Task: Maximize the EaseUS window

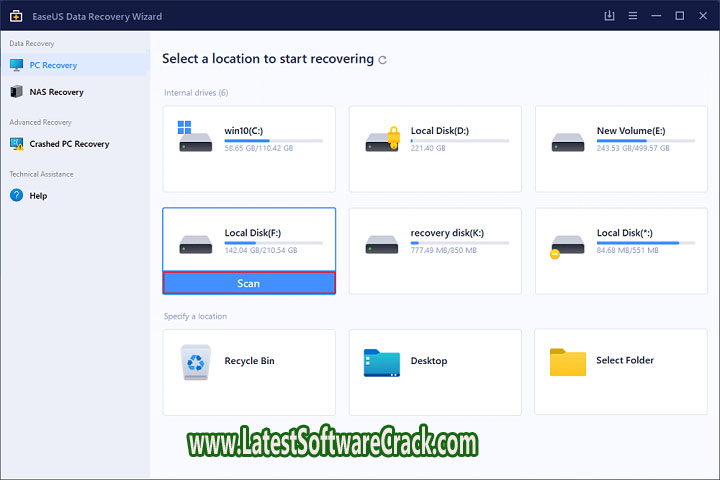Action: 679,16
